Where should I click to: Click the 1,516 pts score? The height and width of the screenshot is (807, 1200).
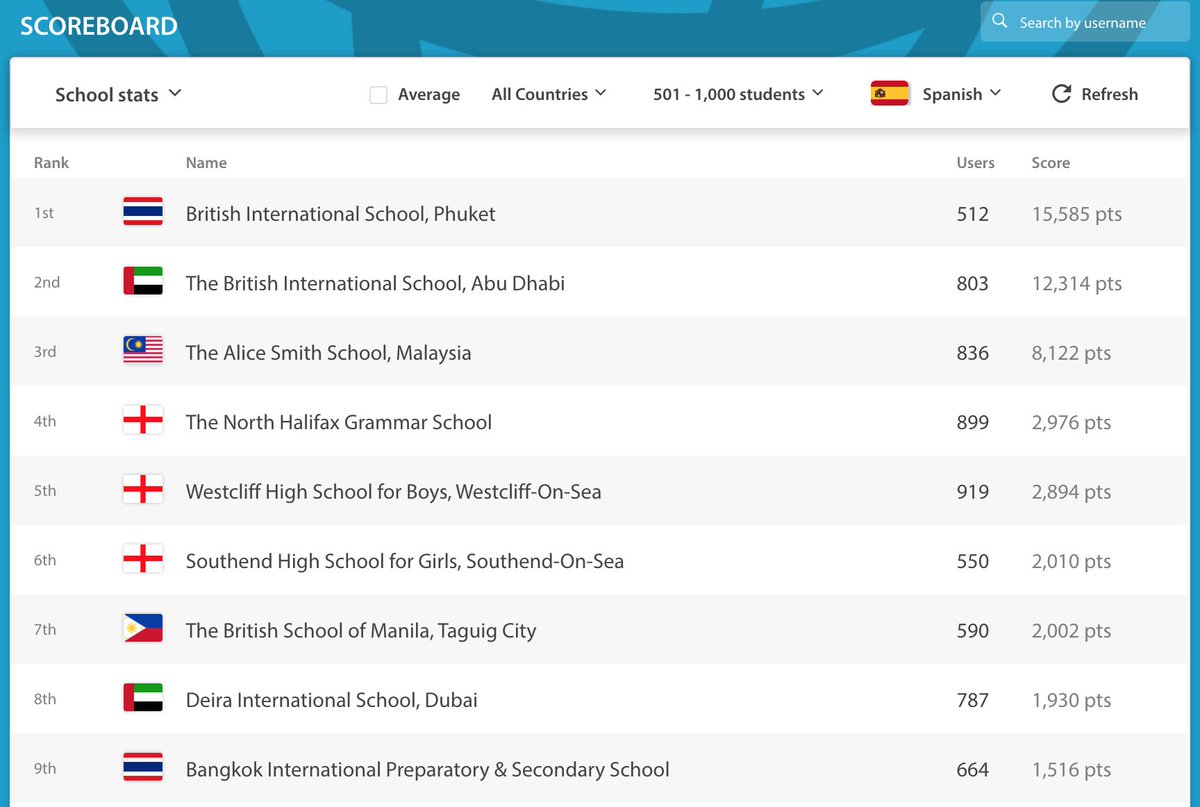(1071, 770)
